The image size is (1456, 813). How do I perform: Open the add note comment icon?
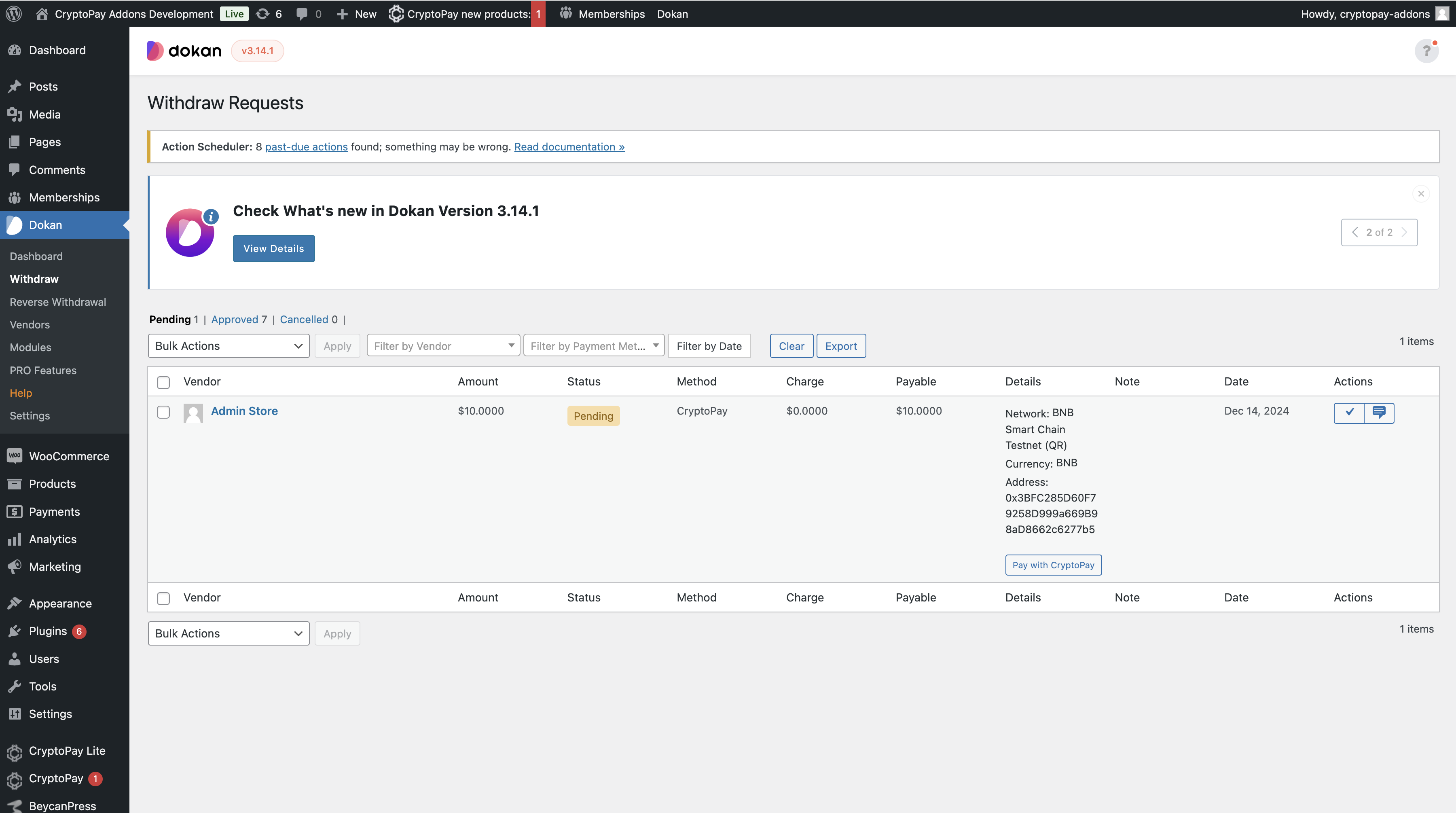point(1379,412)
